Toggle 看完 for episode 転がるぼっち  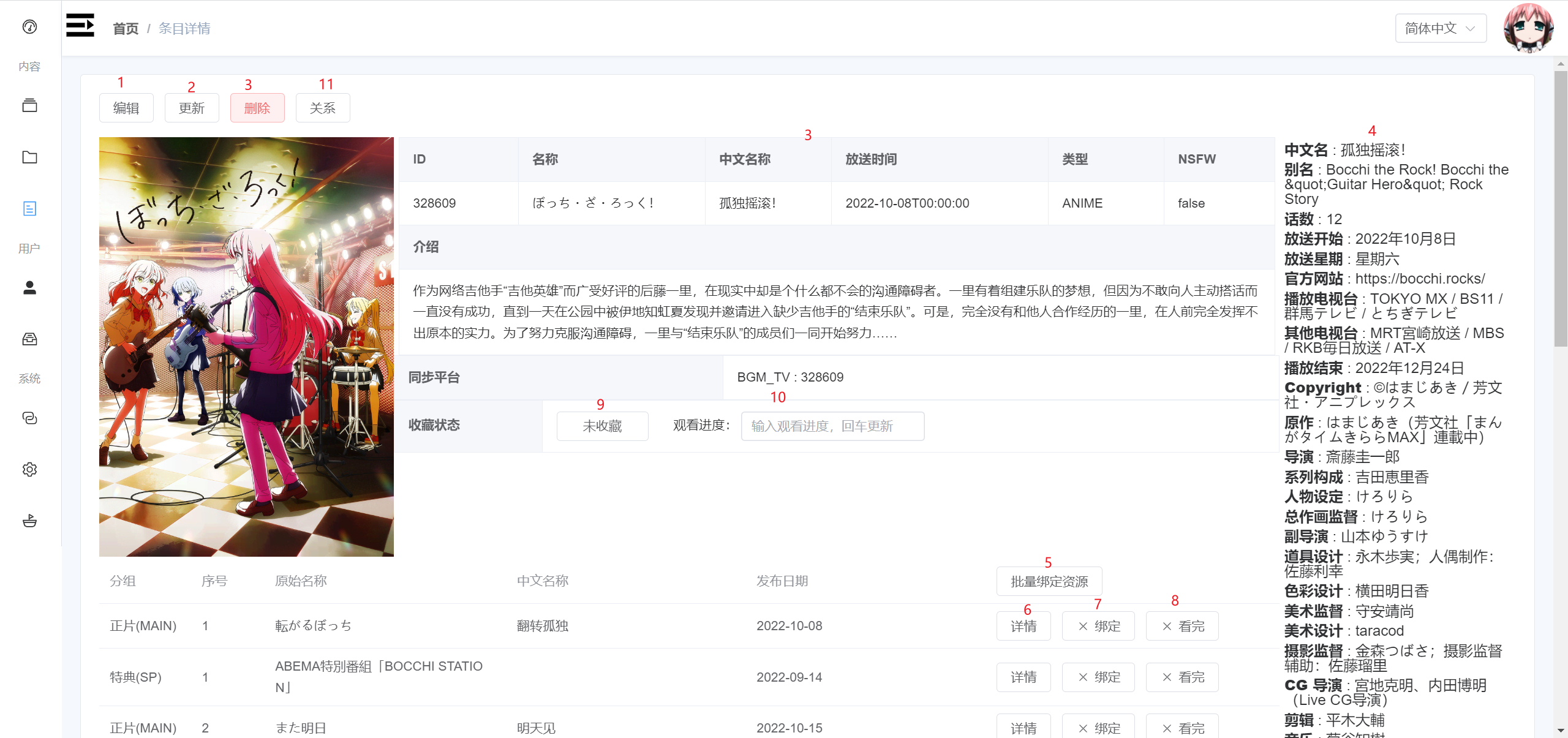(1182, 626)
